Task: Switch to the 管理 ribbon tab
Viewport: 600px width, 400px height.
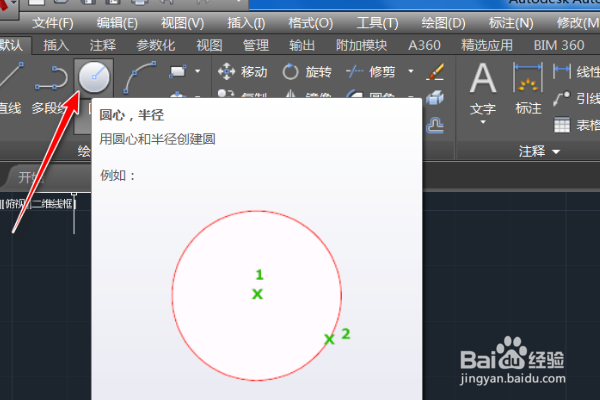Action: point(256,46)
